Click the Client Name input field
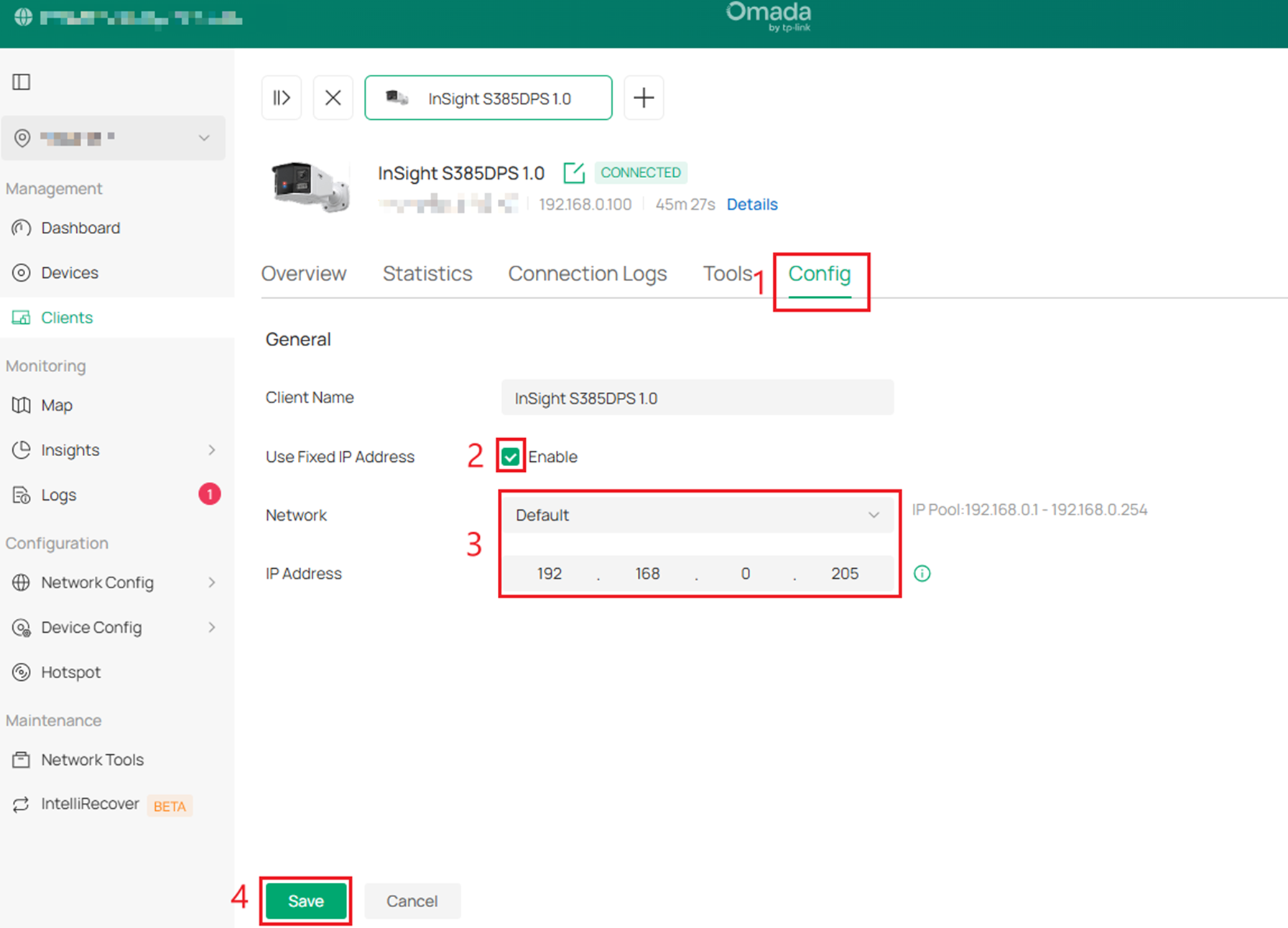 point(696,397)
